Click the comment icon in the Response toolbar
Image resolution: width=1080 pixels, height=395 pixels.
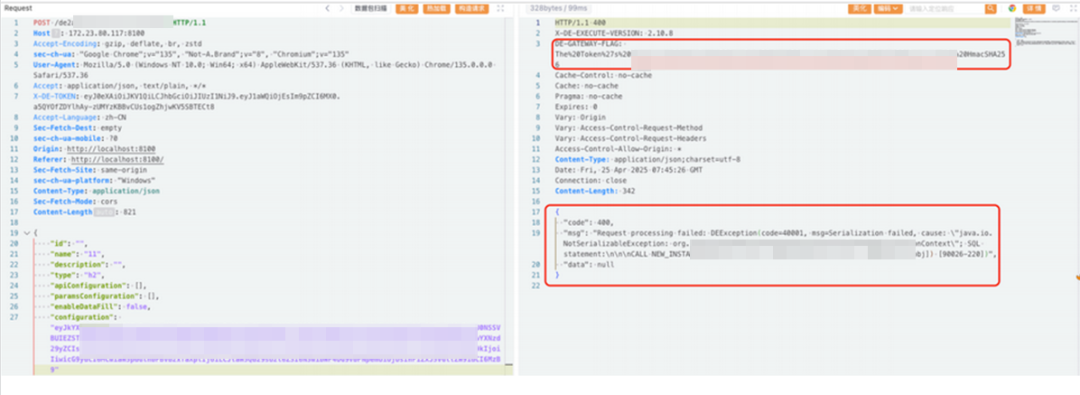(1055, 8)
